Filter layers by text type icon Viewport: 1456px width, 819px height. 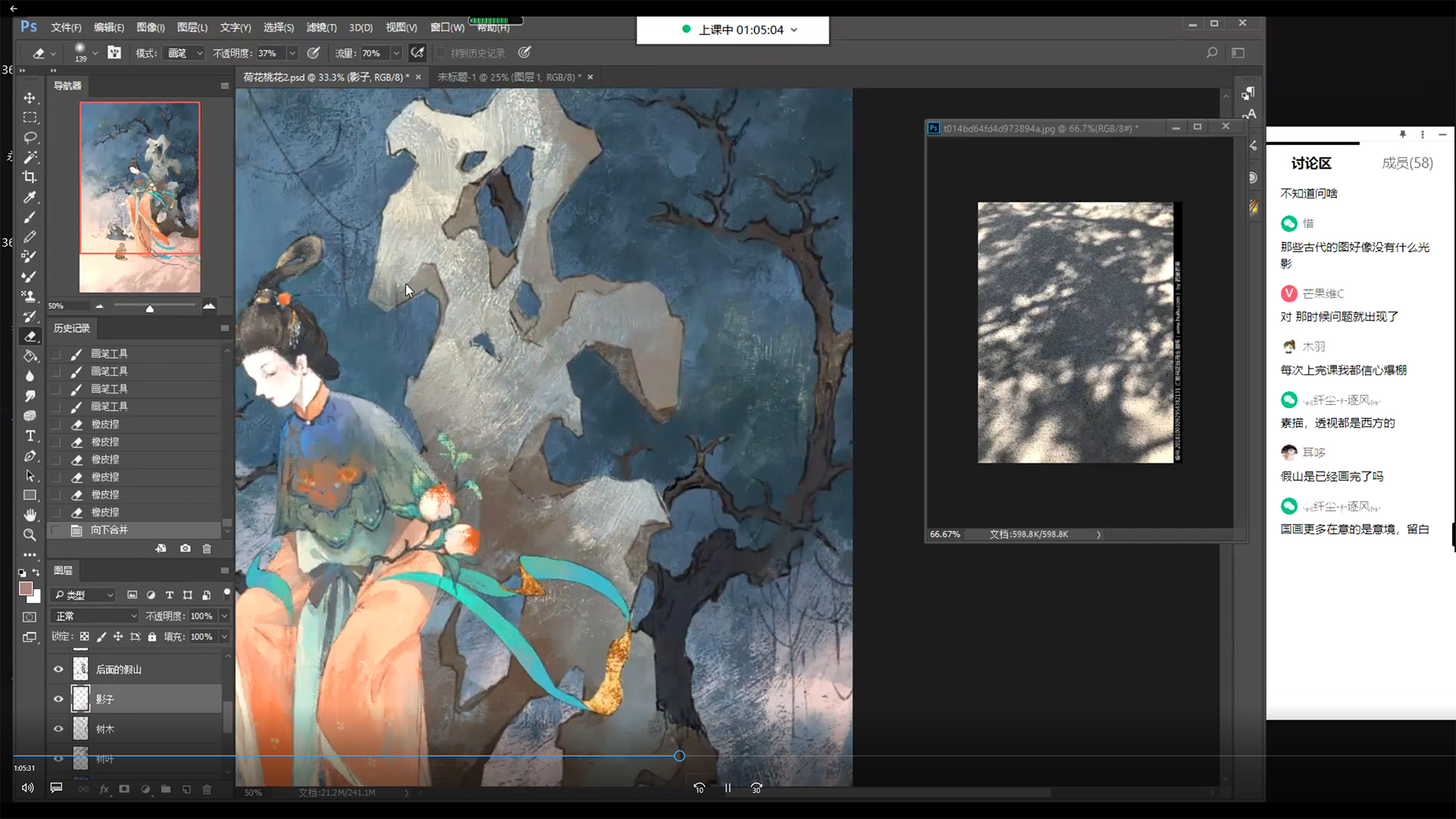[169, 595]
